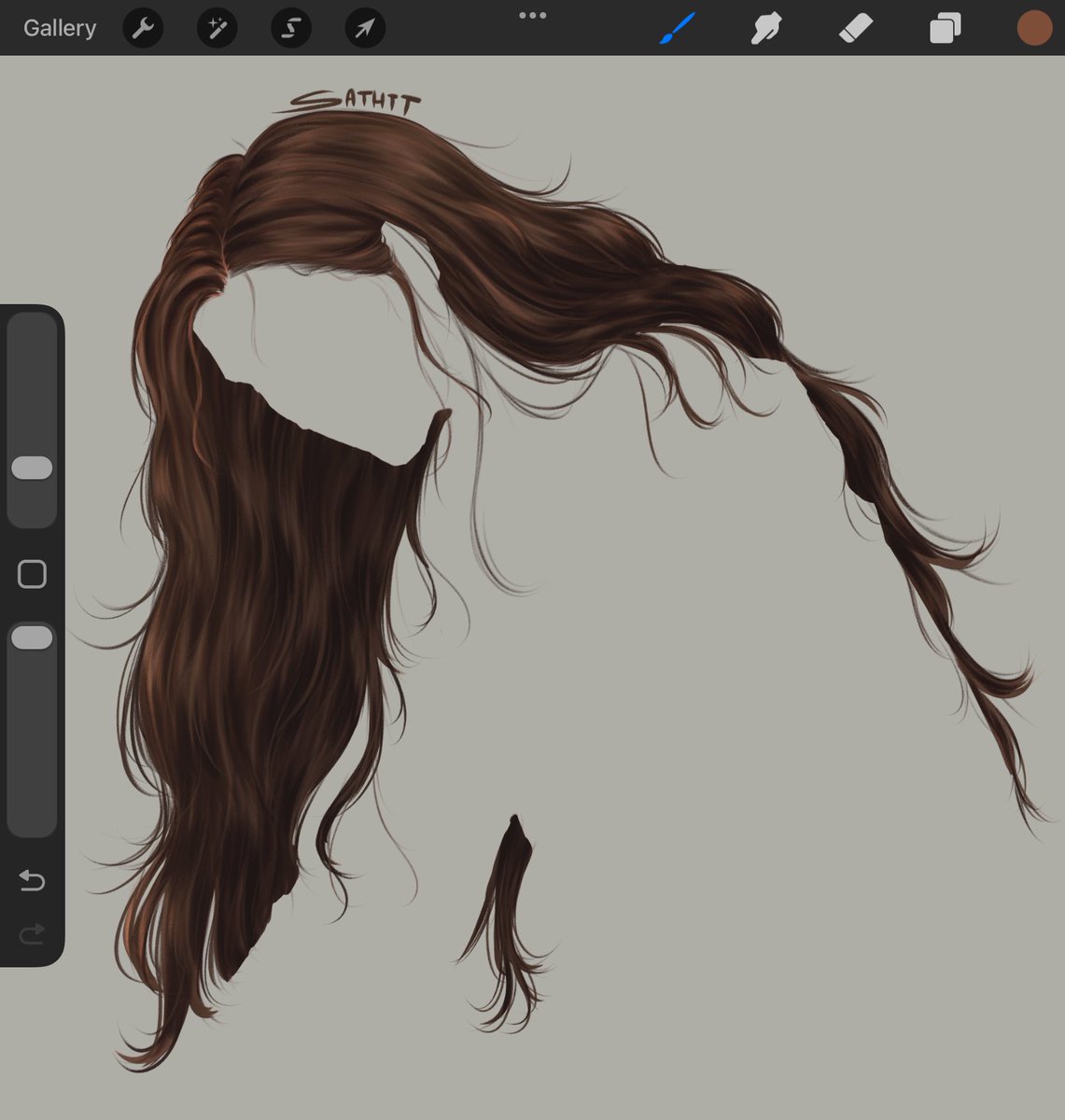Screen dimensions: 1065x1120
Task: Click the brush size slider handle
Action: click(x=32, y=468)
